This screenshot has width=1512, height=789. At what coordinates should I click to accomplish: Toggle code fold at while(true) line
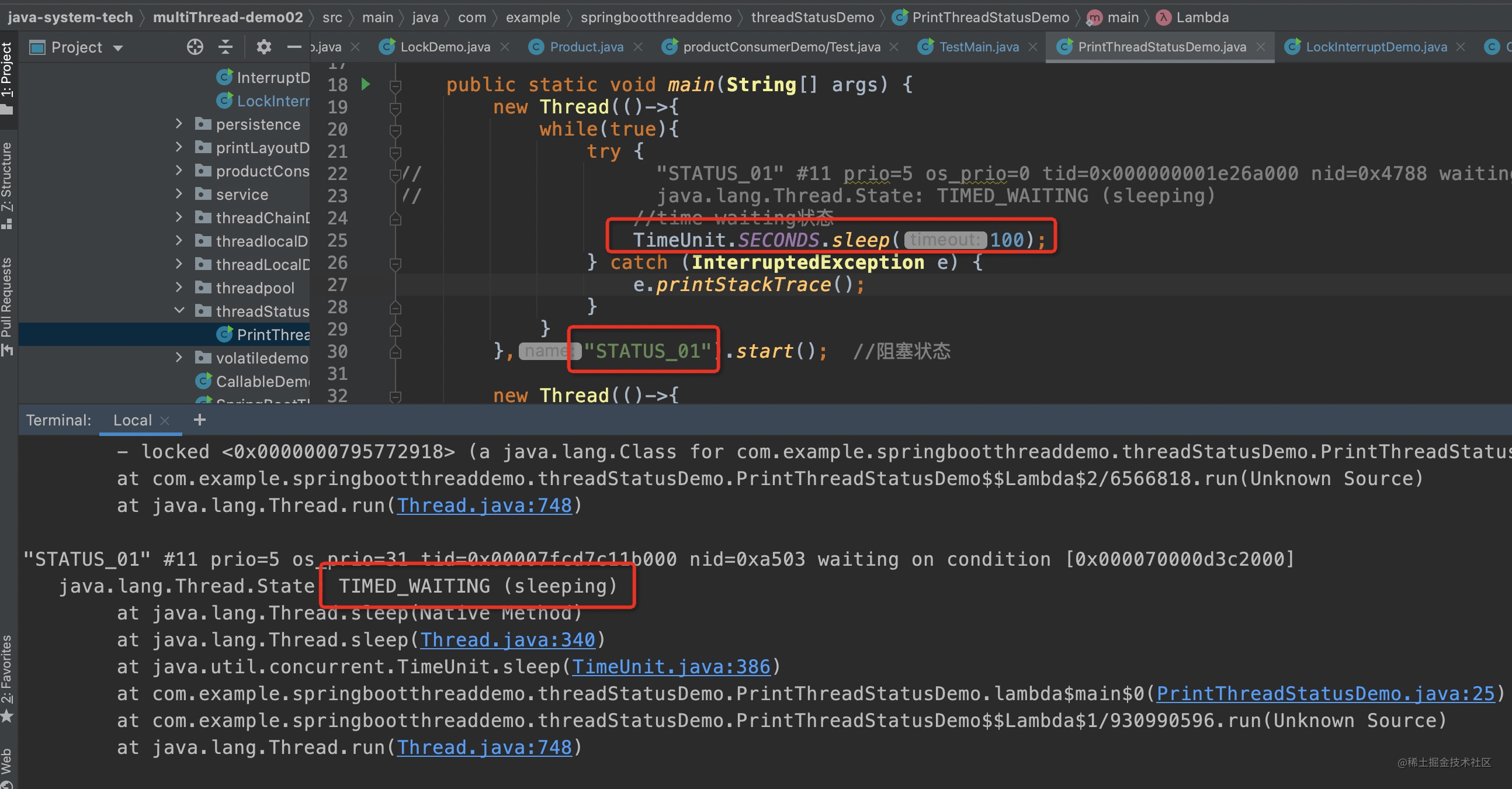tap(396, 130)
